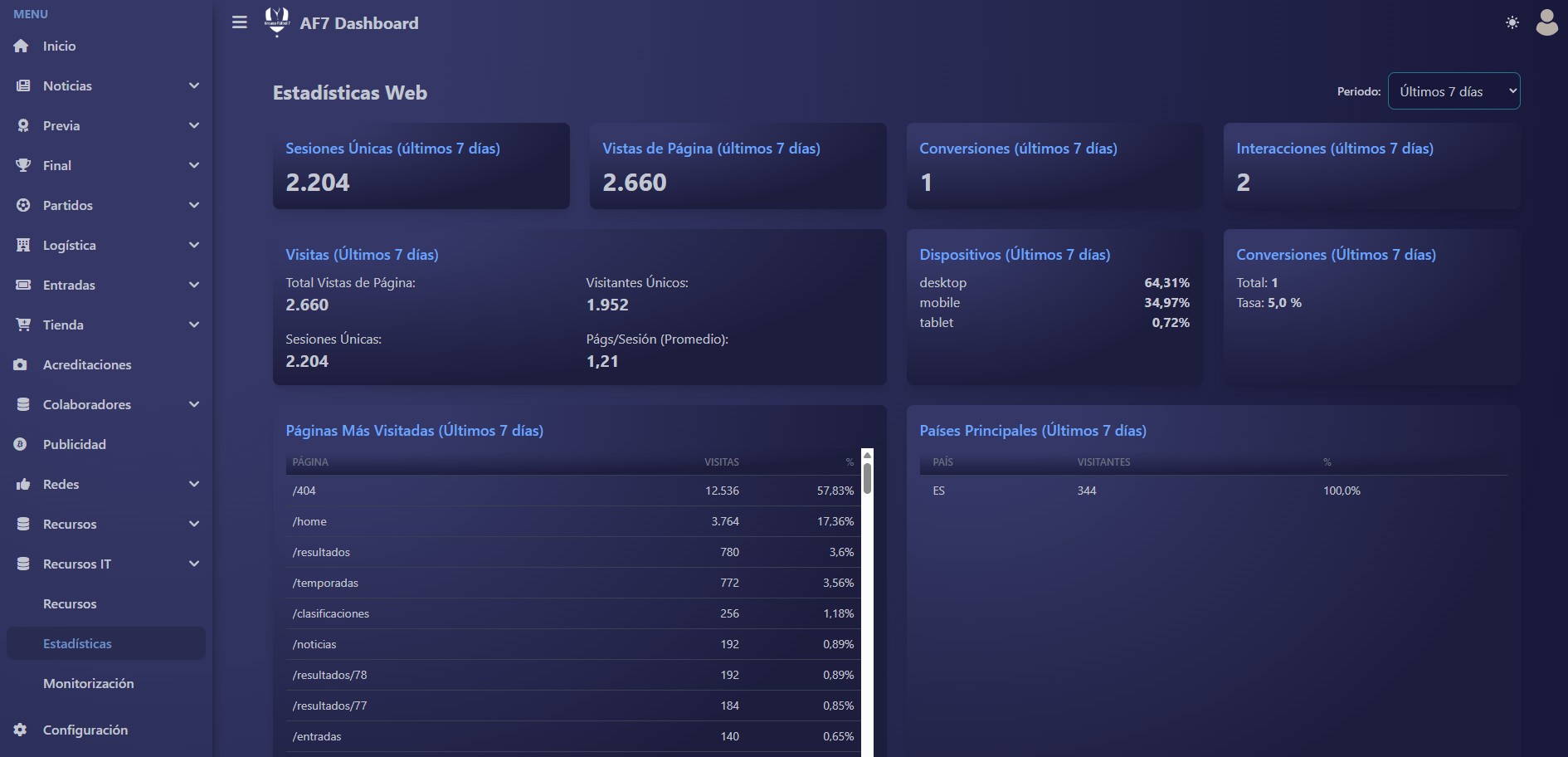Click the Configuración gear icon
This screenshot has width=1568, height=757.
point(21,730)
